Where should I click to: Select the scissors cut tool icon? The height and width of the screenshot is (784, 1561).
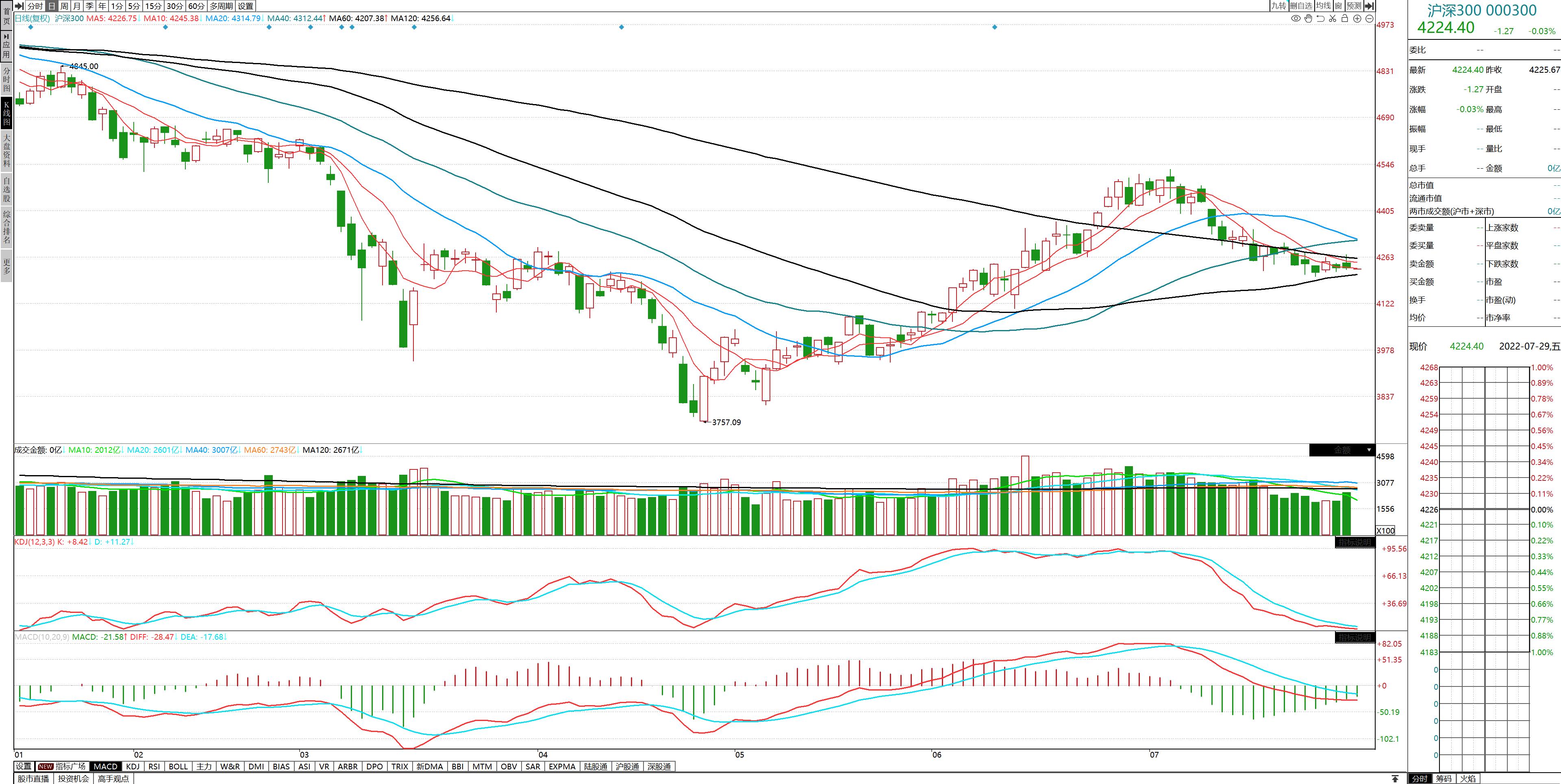point(1333,19)
